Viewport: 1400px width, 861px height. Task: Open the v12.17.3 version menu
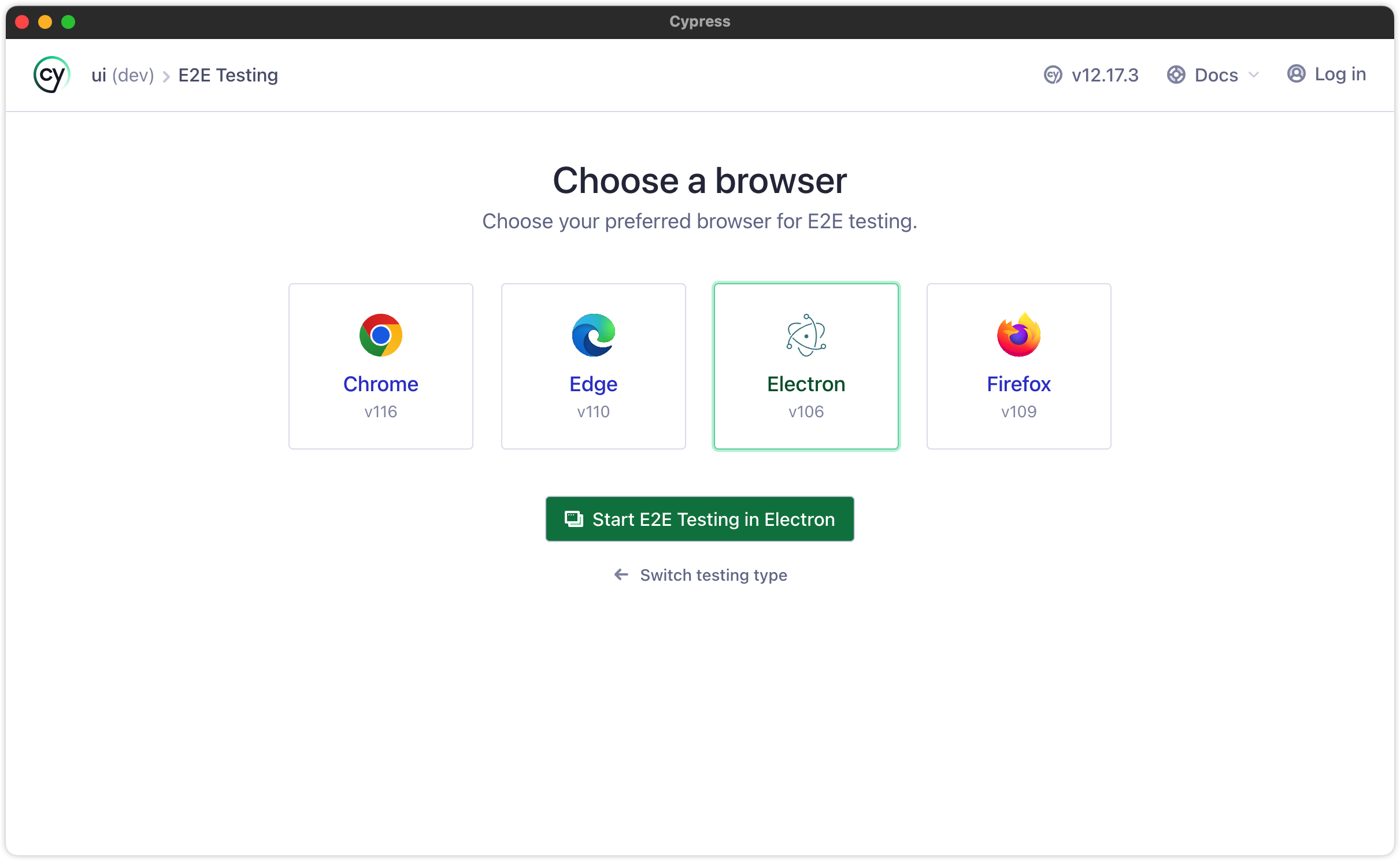pos(1104,75)
